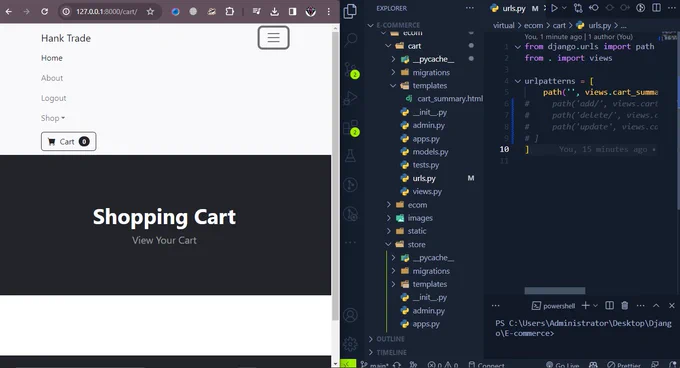Image resolution: width=680 pixels, height=368 pixels.
Task: Expand cart migrations folder
Action: coord(393,72)
